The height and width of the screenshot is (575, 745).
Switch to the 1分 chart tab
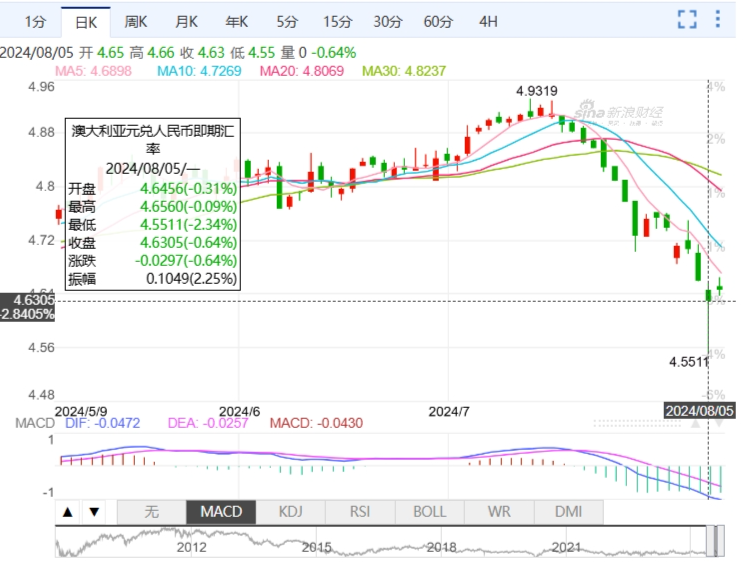pos(34,21)
